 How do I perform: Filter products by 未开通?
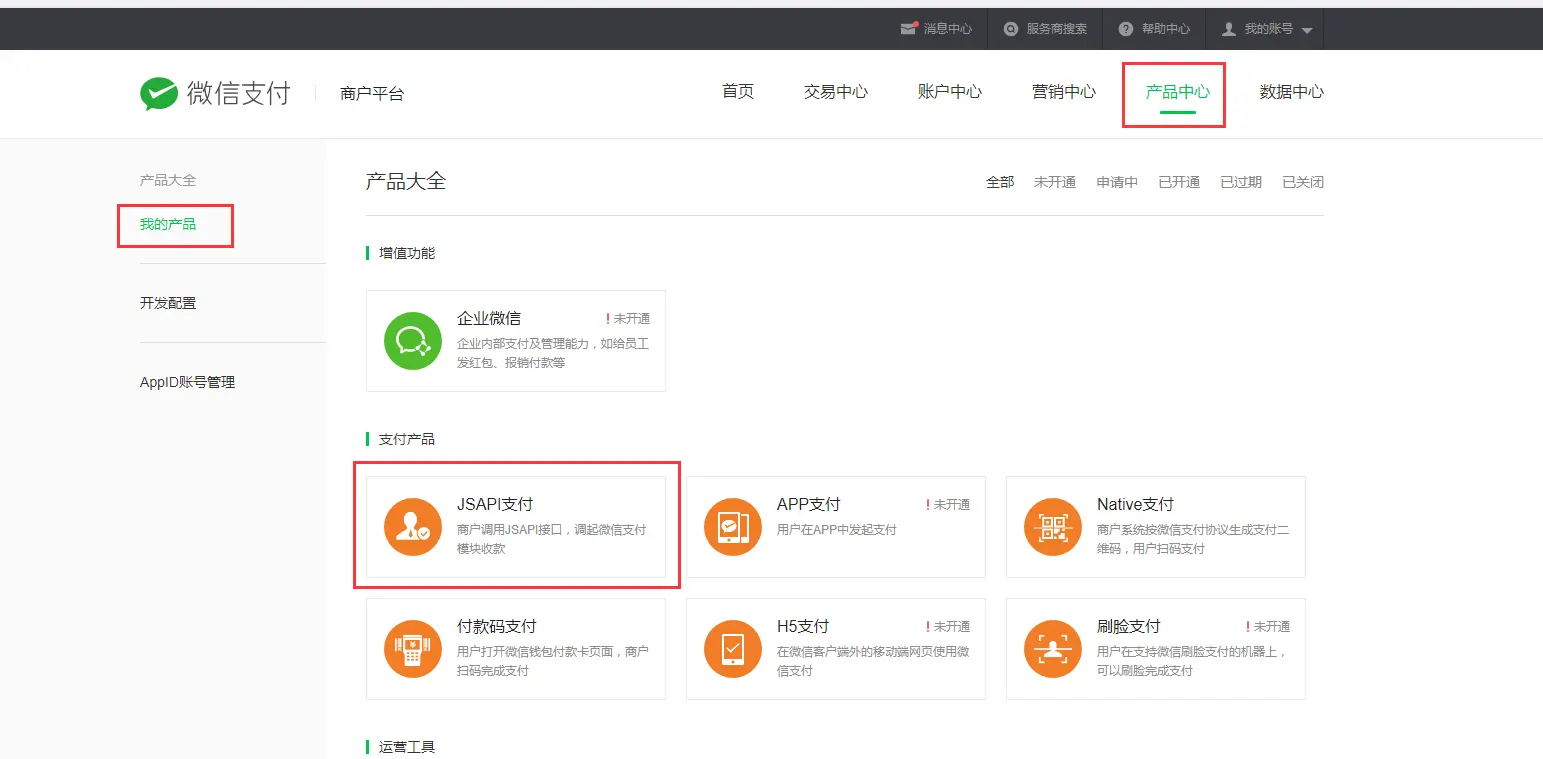coord(1055,182)
